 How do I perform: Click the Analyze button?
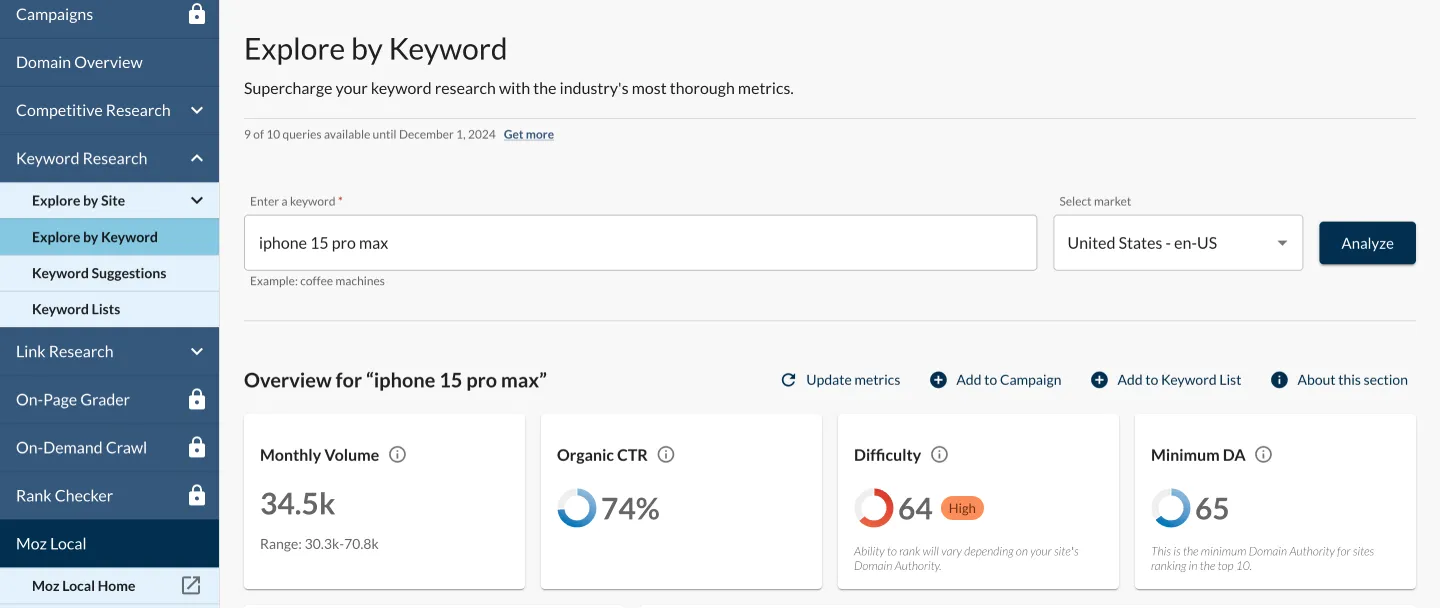(x=1366, y=242)
